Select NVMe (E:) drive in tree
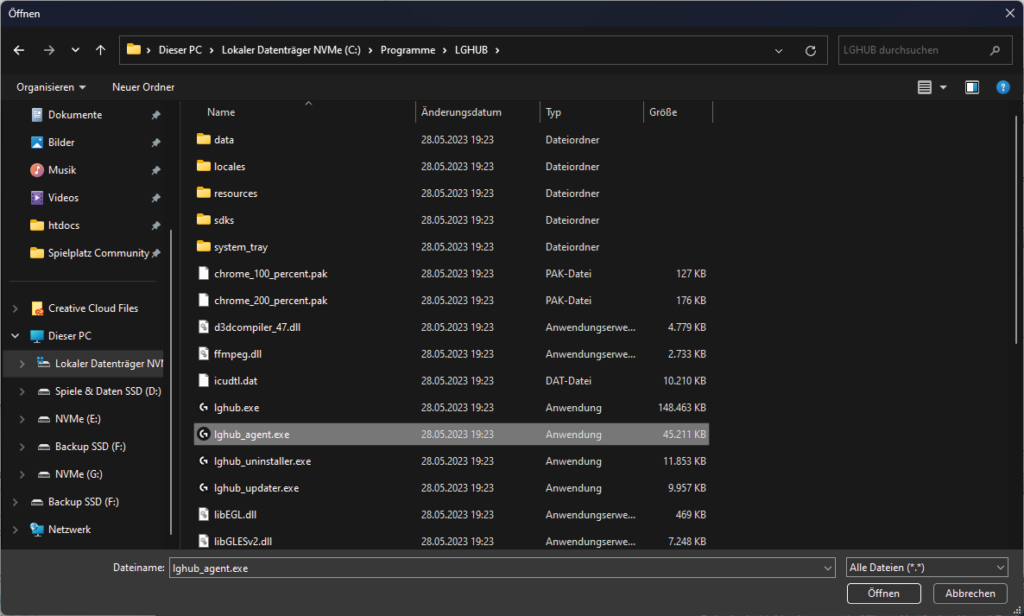This screenshot has height=616, width=1024. click(77, 419)
